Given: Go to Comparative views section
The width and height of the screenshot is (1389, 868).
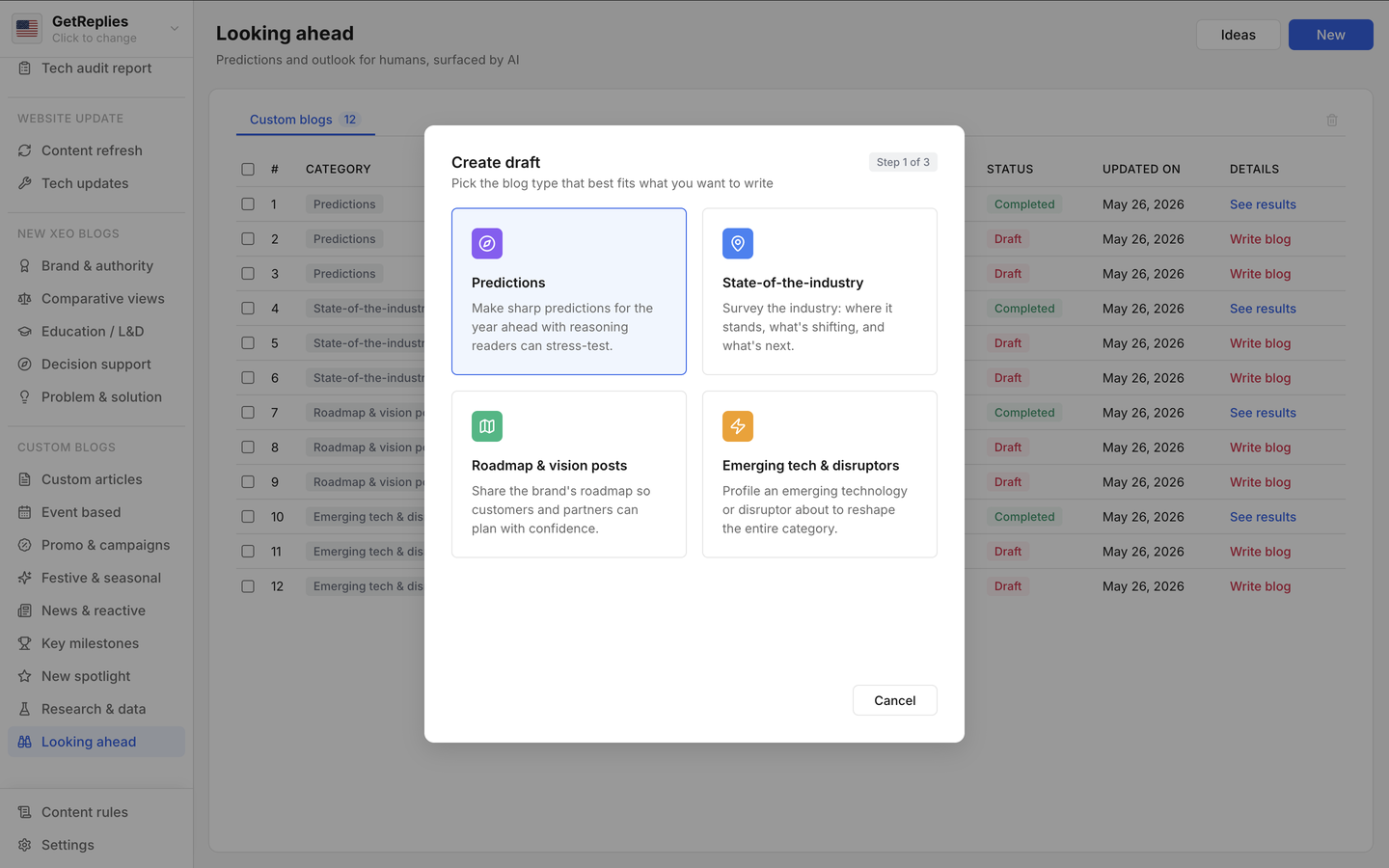Looking at the screenshot, I should click(96, 299).
